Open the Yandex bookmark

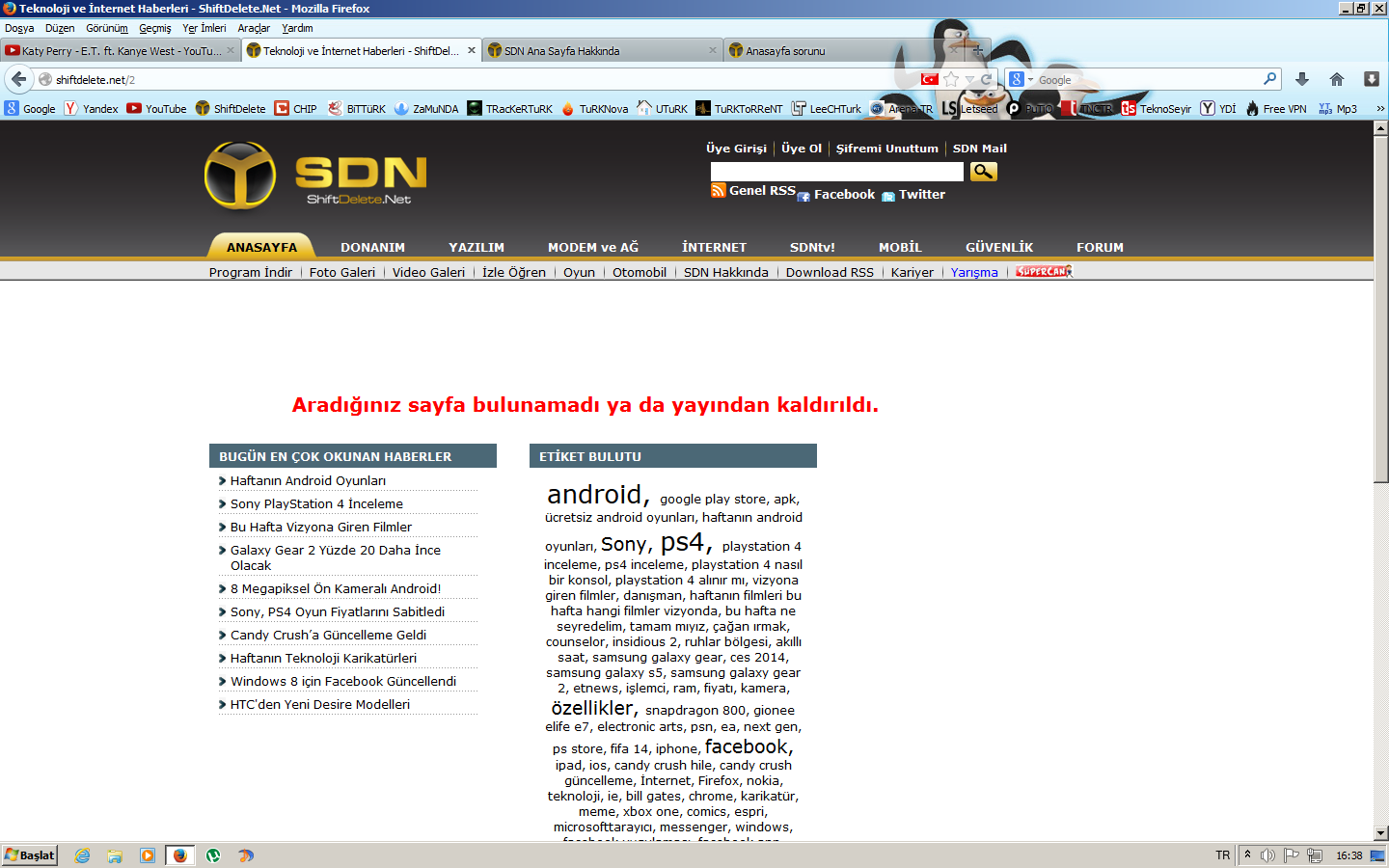click(91, 109)
